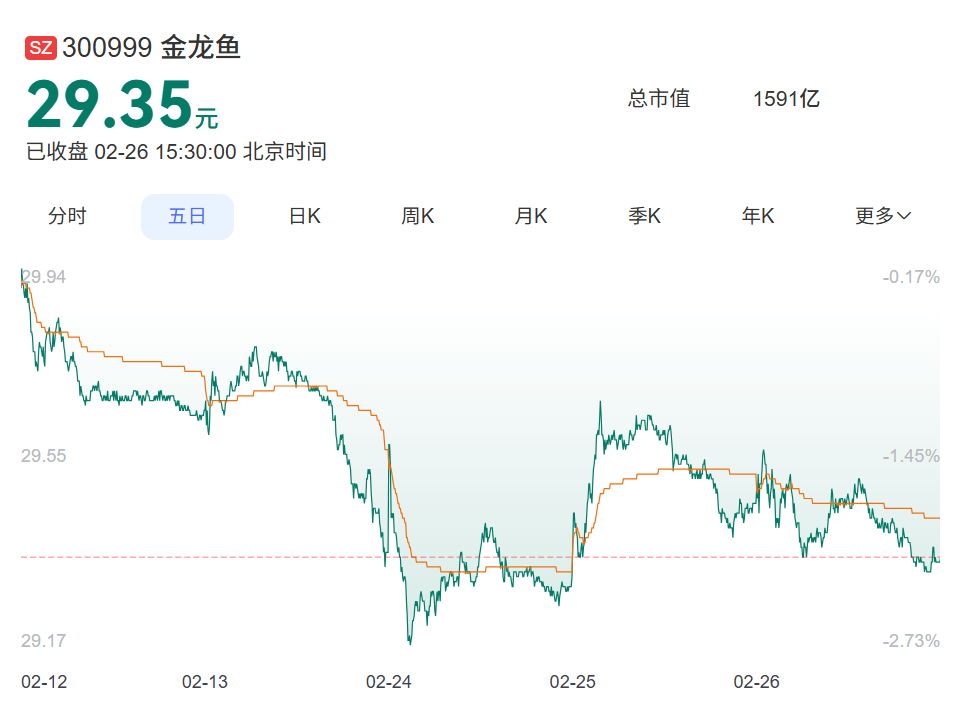Click the 02-26 date label
The height and width of the screenshot is (720, 960).
[x=756, y=682]
